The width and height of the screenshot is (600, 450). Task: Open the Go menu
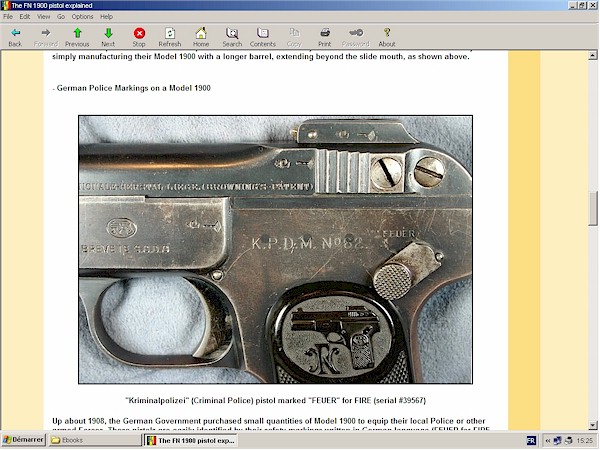pyautogui.click(x=61, y=16)
